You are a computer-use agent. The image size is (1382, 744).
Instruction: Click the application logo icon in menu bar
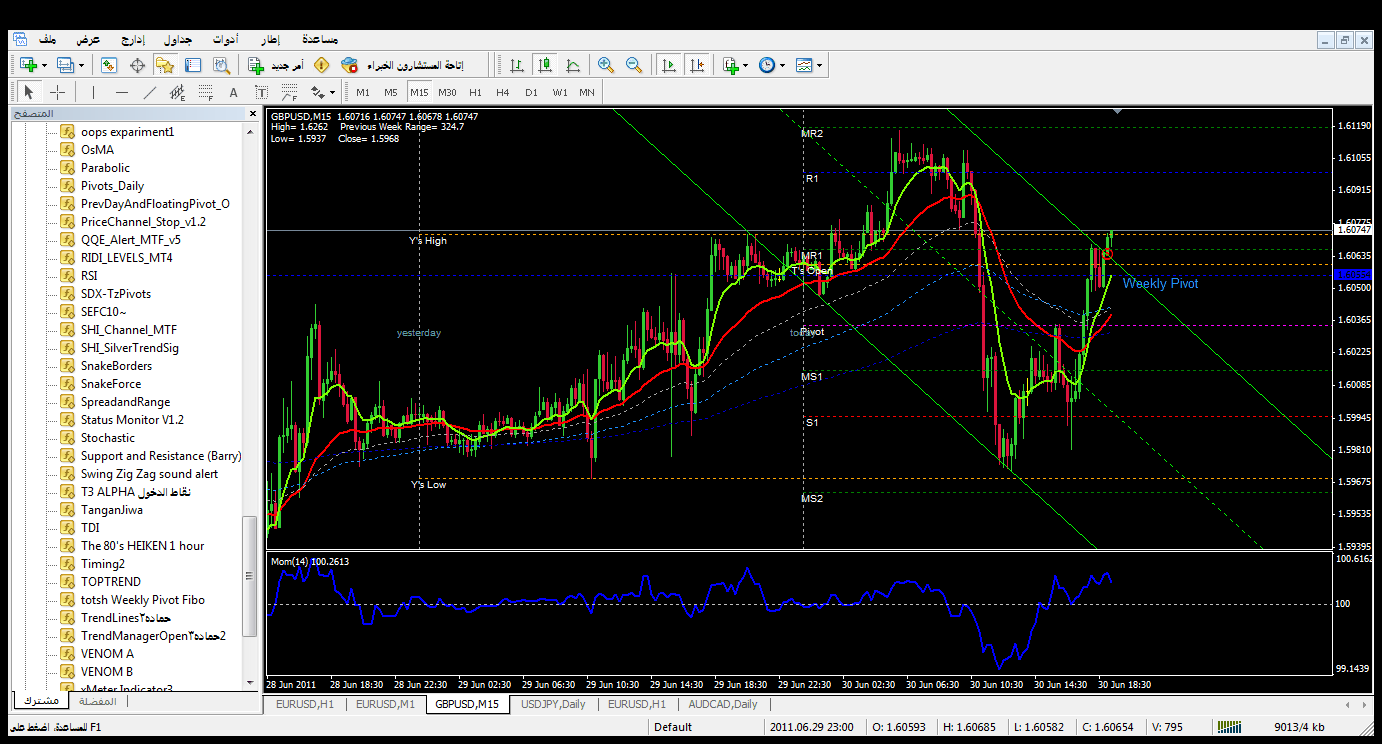(x=20, y=39)
